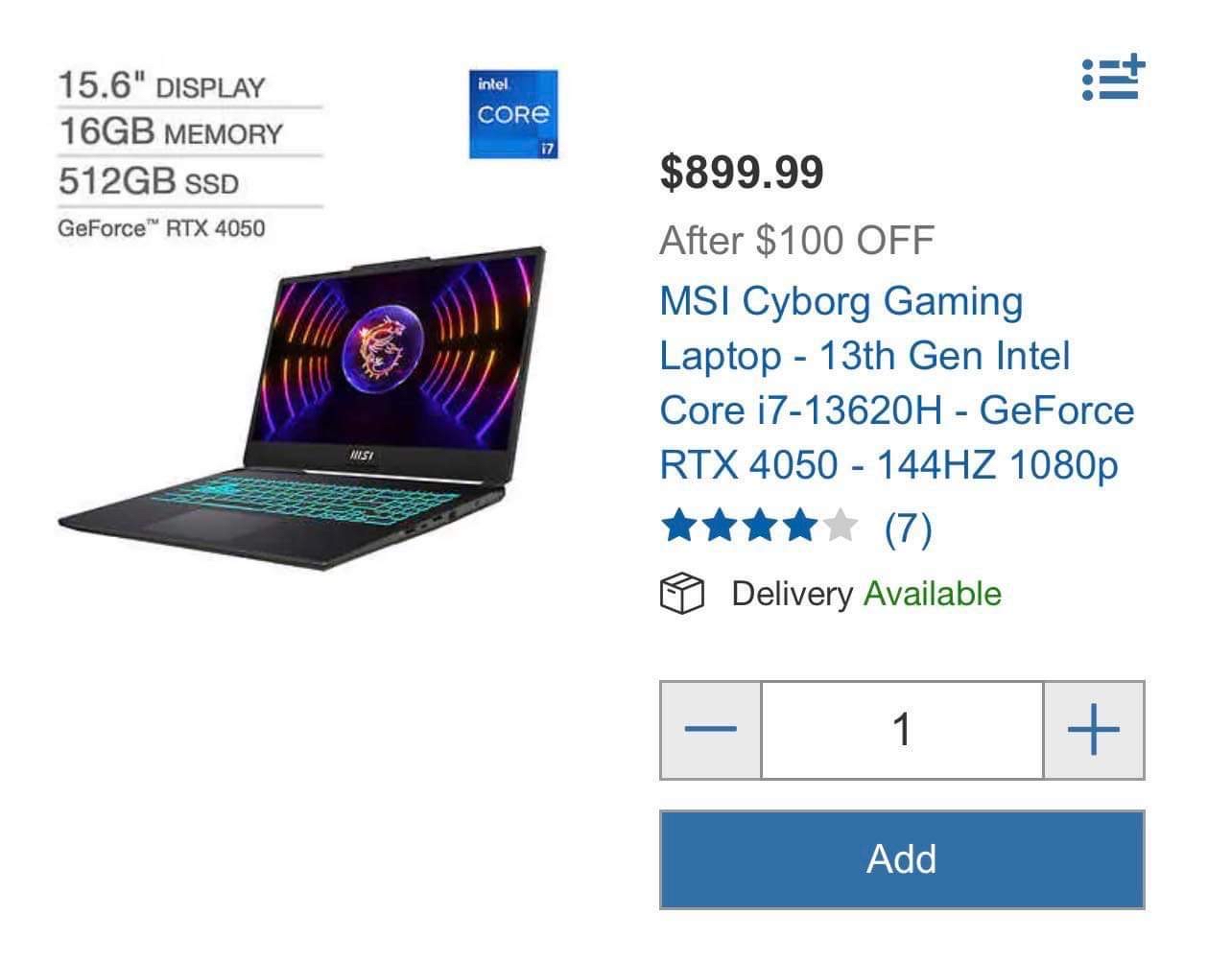Click the green Available delivery status
Viewport: 1232px width, 962px height.
tap(932, 595)
